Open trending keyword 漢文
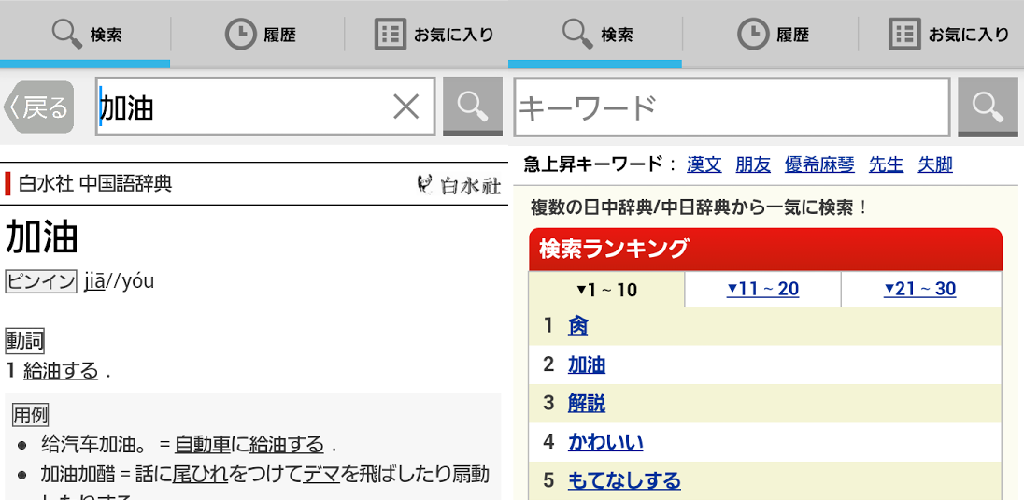 coord(704,165)
